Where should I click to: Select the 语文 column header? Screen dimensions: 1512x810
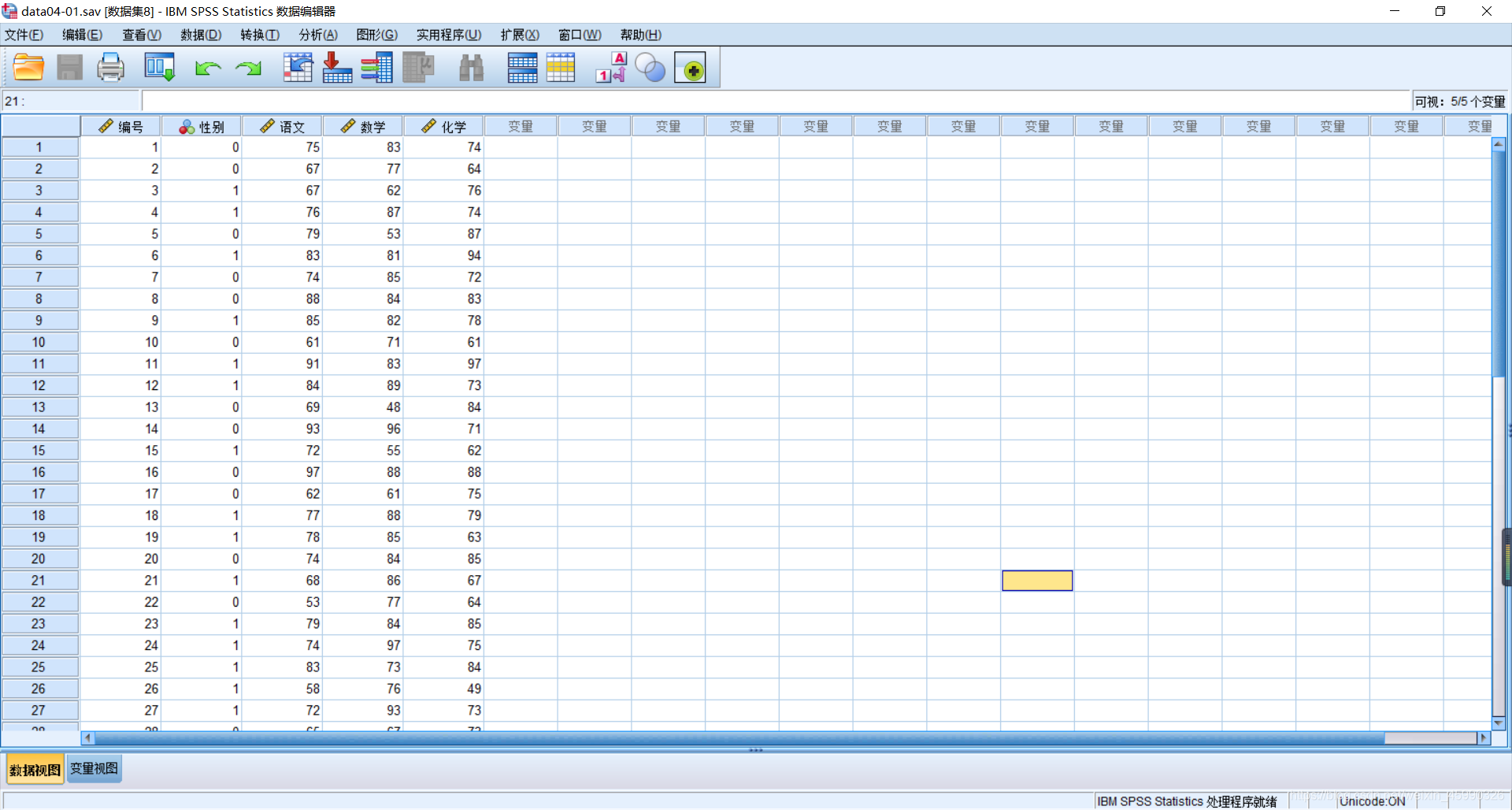[x=282, y=126]
